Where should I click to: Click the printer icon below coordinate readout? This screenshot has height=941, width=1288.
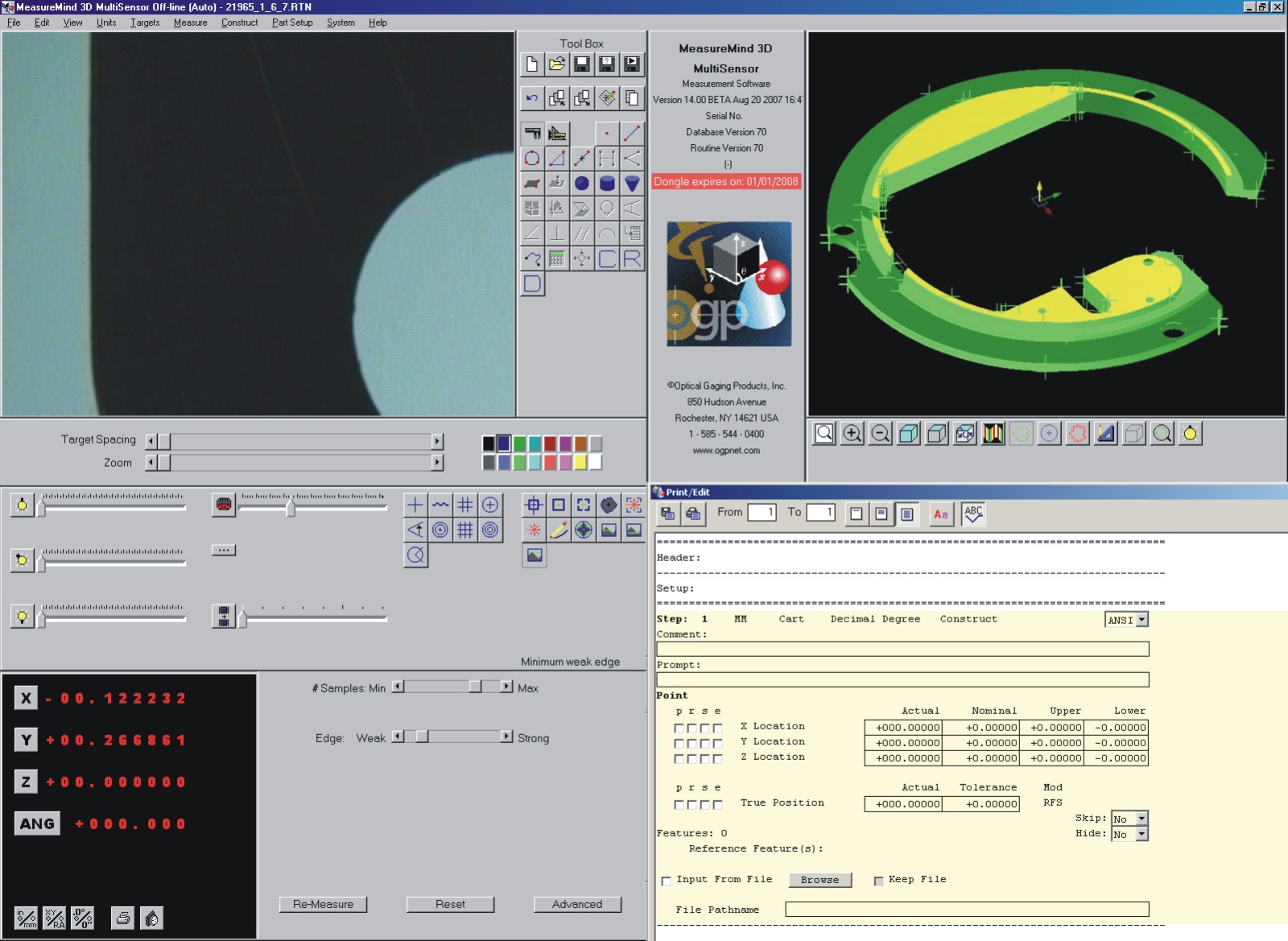123,918
